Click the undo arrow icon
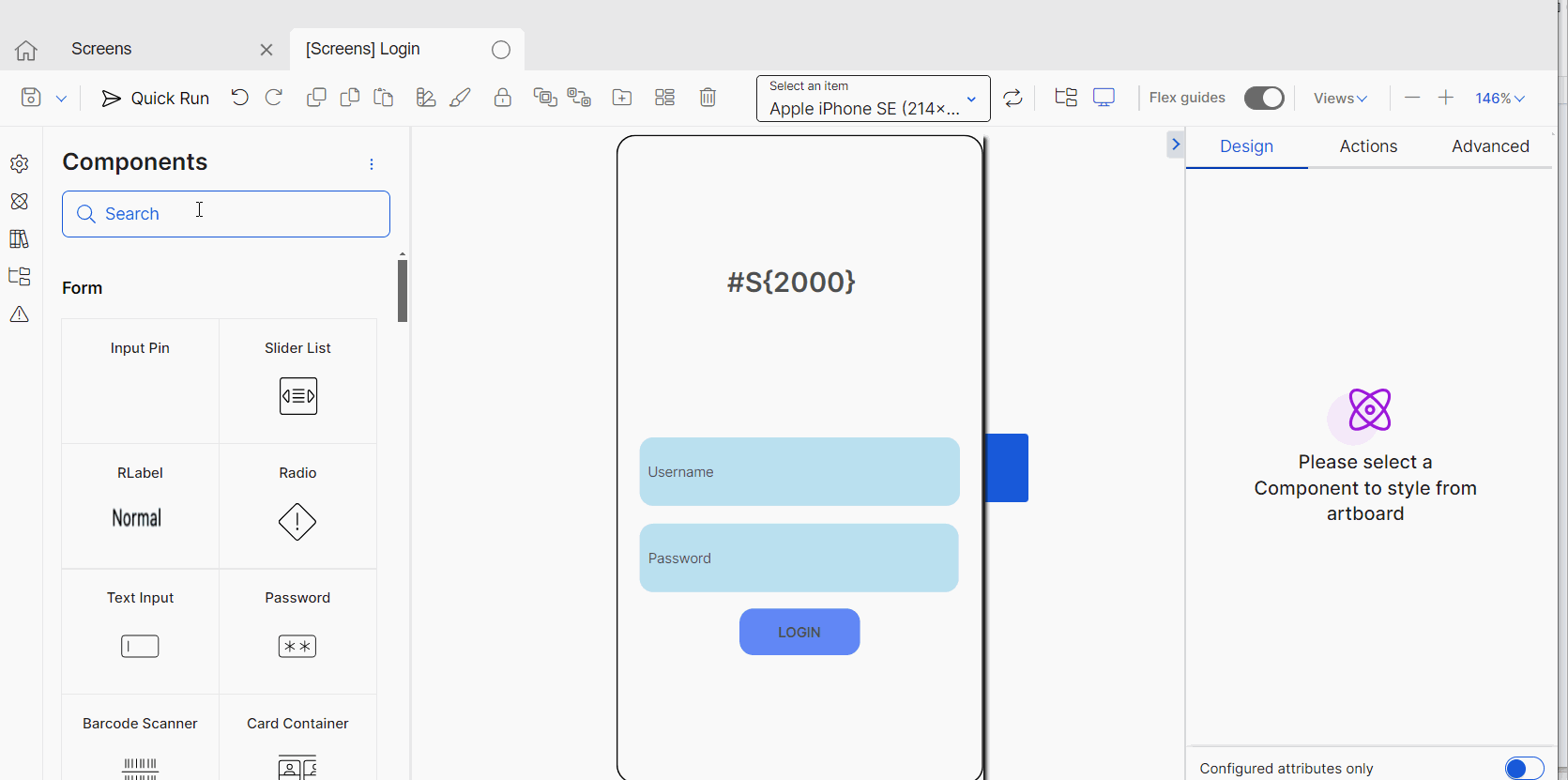Viewport: 1568px width, 780px height. (x=239, y=98)
